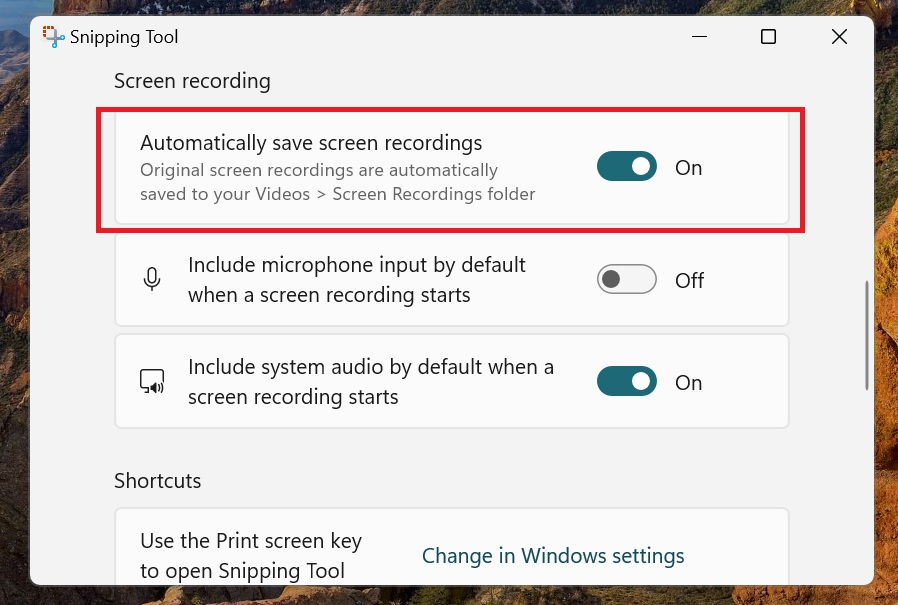Enable the microphone input toggle switch
898x605 pixels.
[627, 280]
